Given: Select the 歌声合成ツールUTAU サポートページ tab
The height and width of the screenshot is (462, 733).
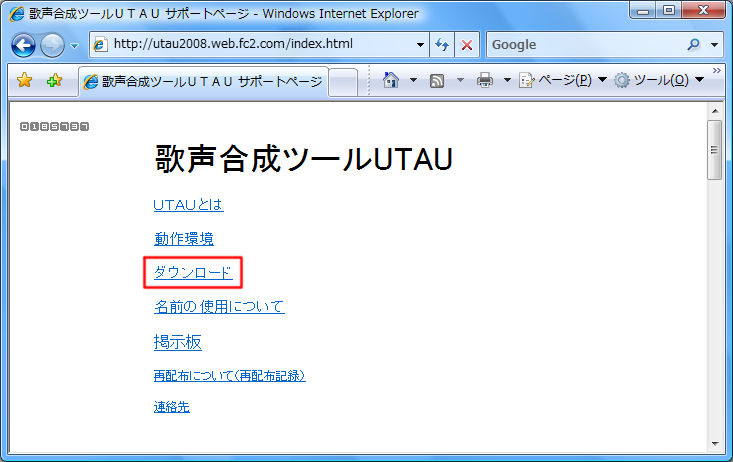Looking at the screenshot, I should pyautogui.click(x=205, y=81).
